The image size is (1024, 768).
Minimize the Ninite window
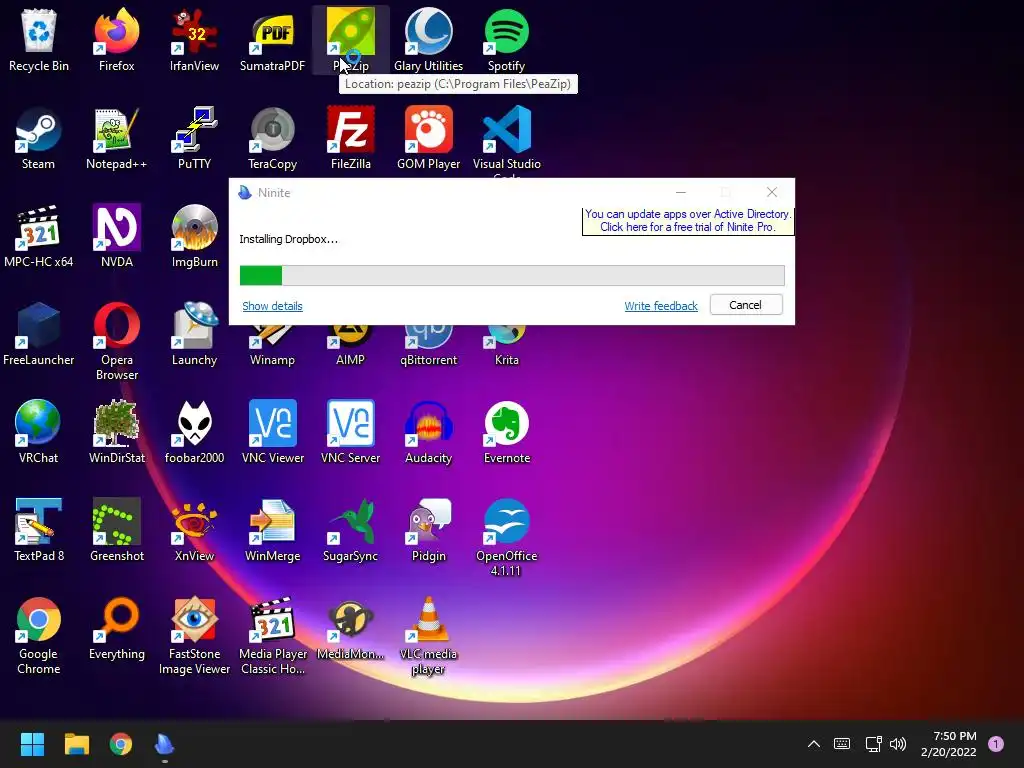680,192
